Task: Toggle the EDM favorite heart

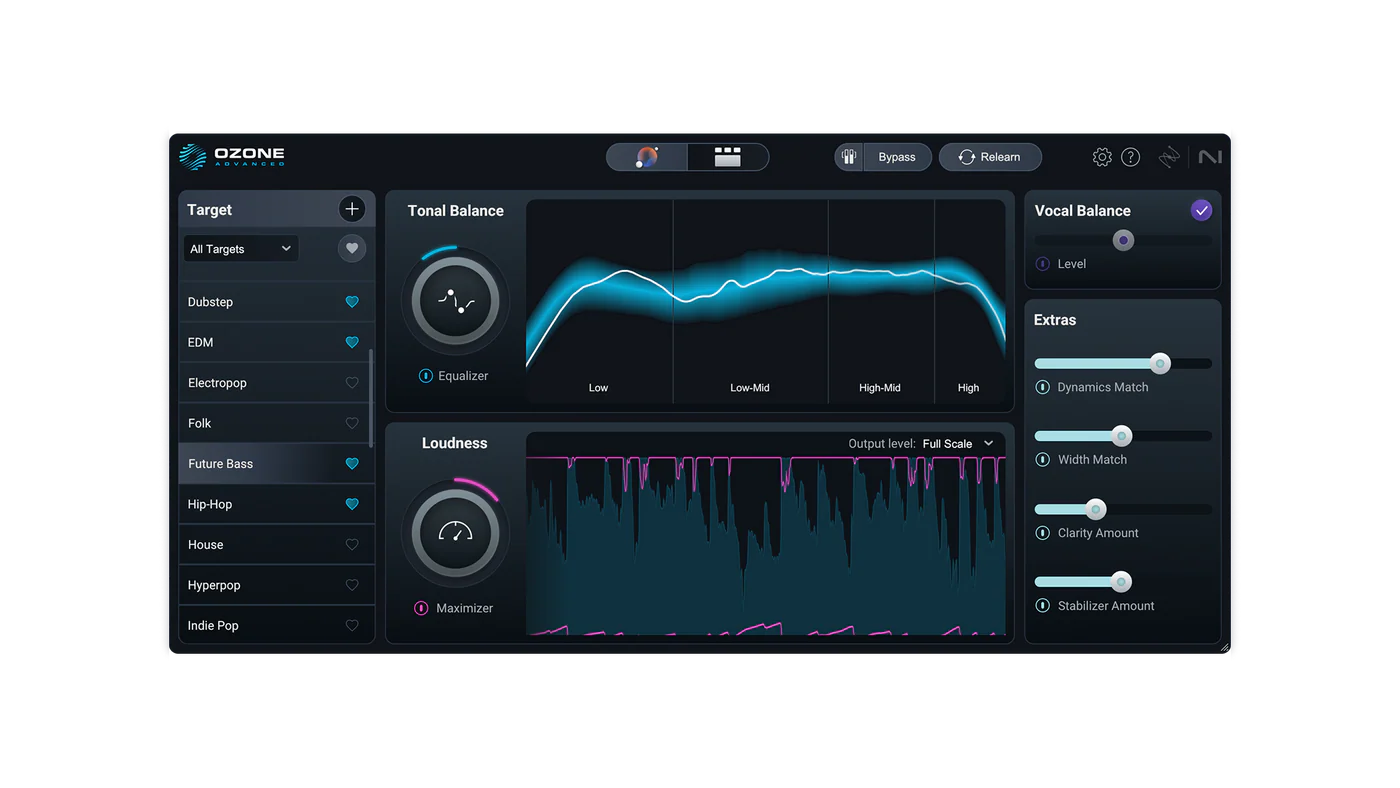Action: pos(352,342)
